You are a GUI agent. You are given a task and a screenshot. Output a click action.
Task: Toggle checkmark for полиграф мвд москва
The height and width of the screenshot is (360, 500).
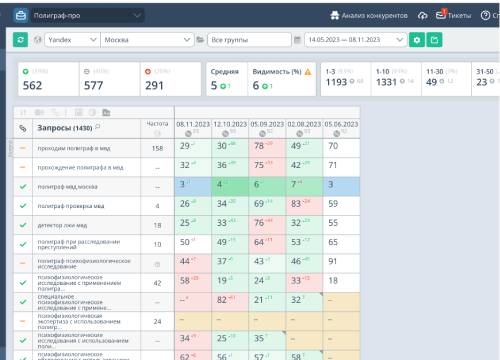tap(23, 186)
